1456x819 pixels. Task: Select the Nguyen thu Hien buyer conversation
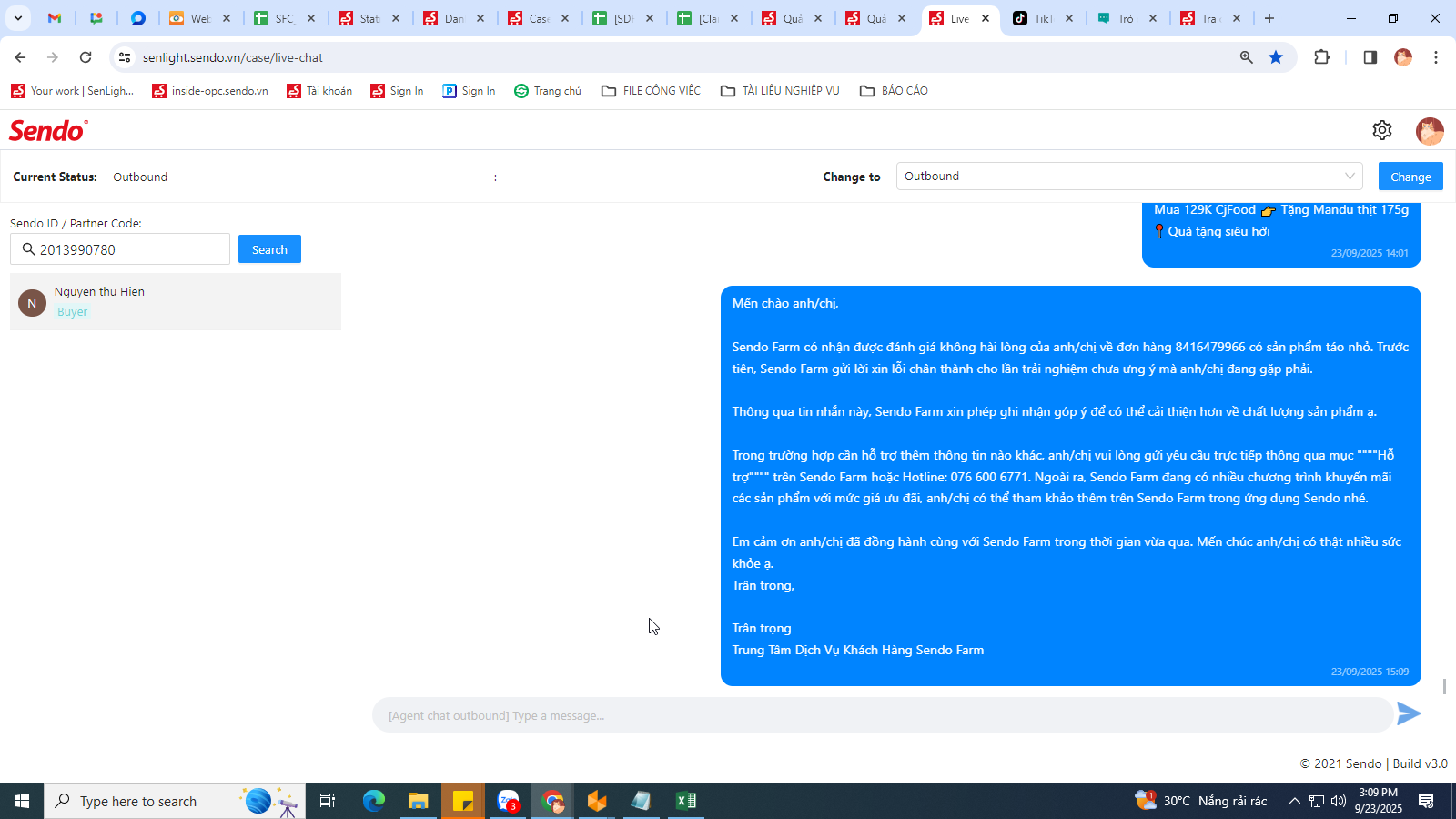176,301
